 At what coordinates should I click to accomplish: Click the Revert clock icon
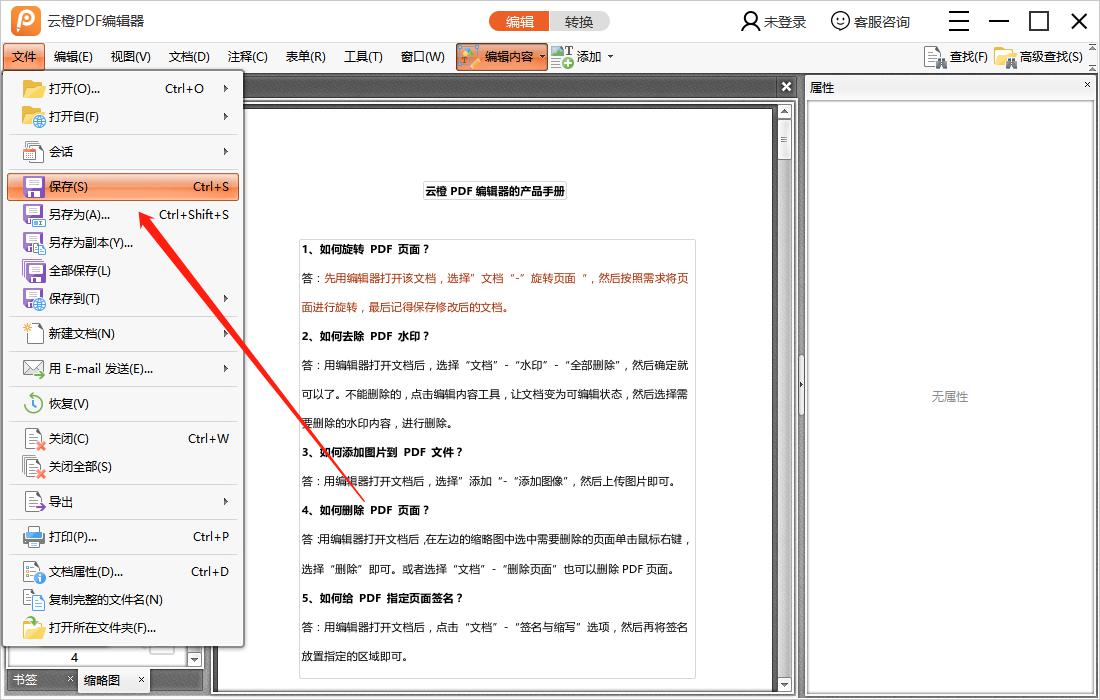click(33, 403)
